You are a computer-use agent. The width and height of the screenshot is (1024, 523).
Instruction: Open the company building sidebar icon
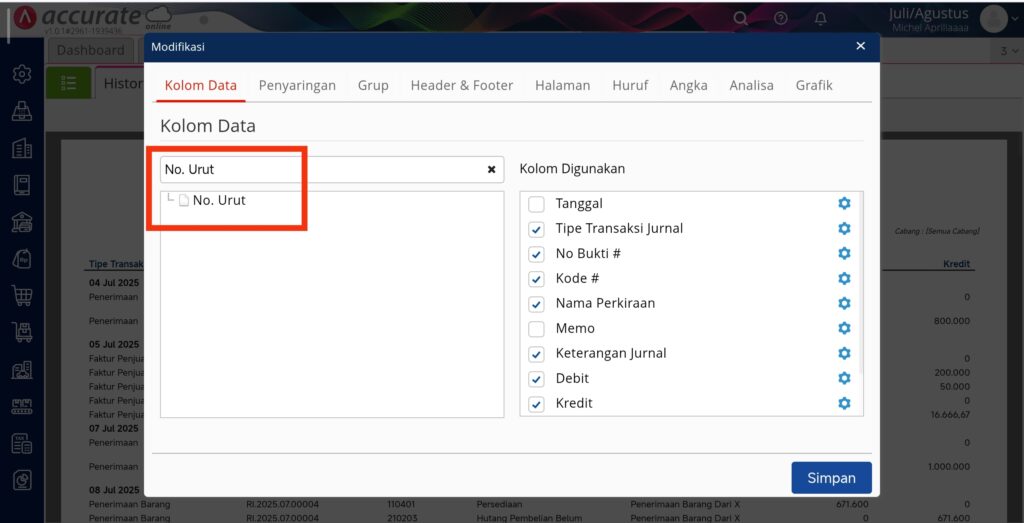pyautogui.click(x=22, y=148)
